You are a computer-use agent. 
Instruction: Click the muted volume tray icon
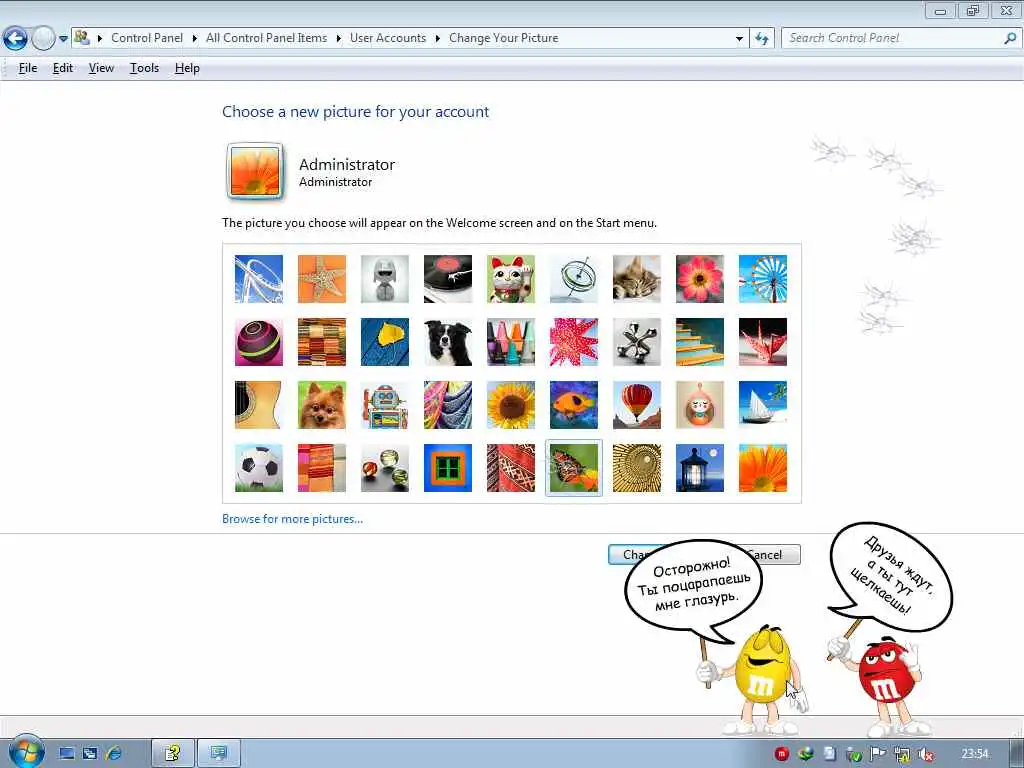[925, 754]
